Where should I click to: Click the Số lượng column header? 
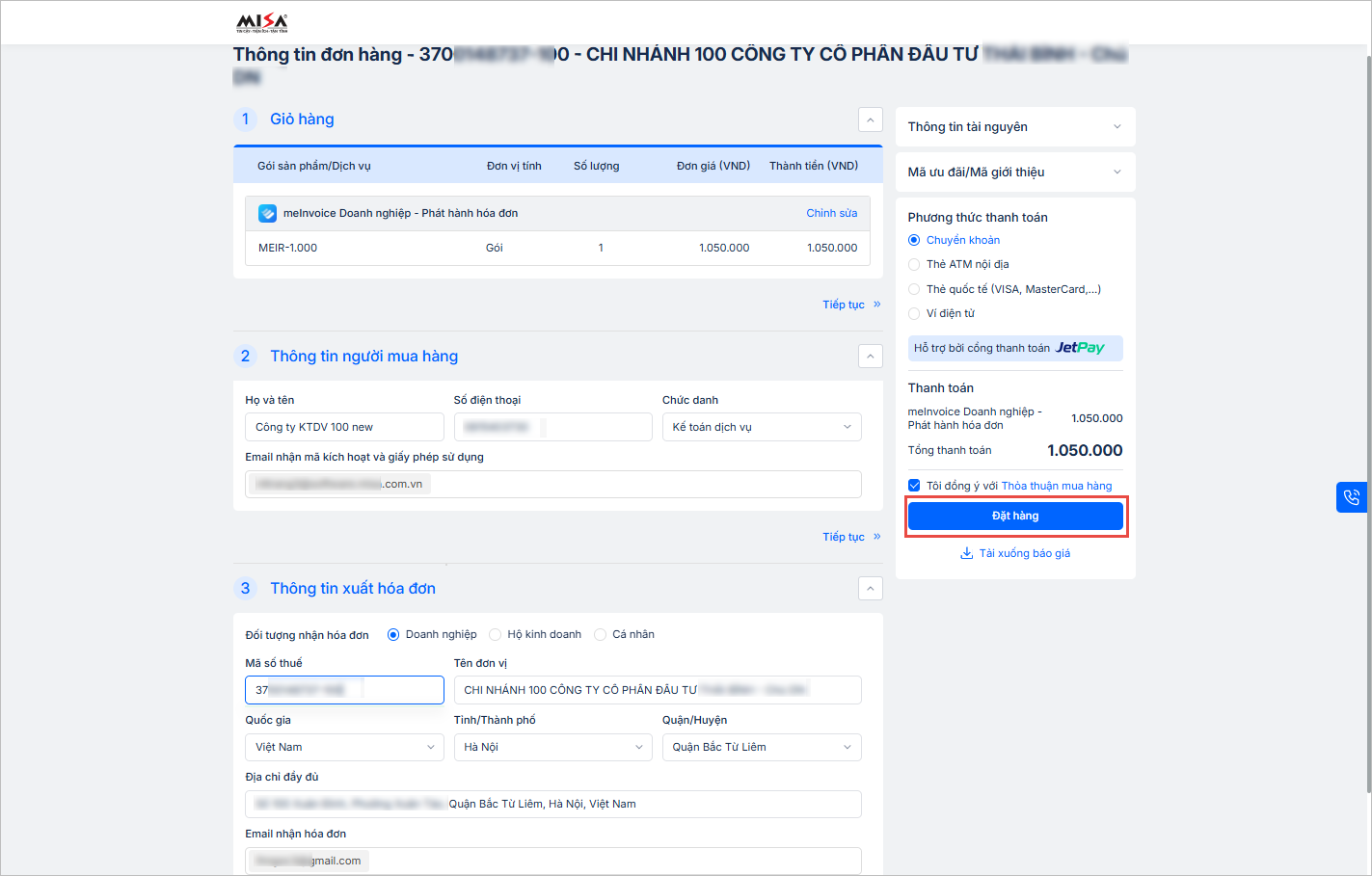tap(597, 166)
